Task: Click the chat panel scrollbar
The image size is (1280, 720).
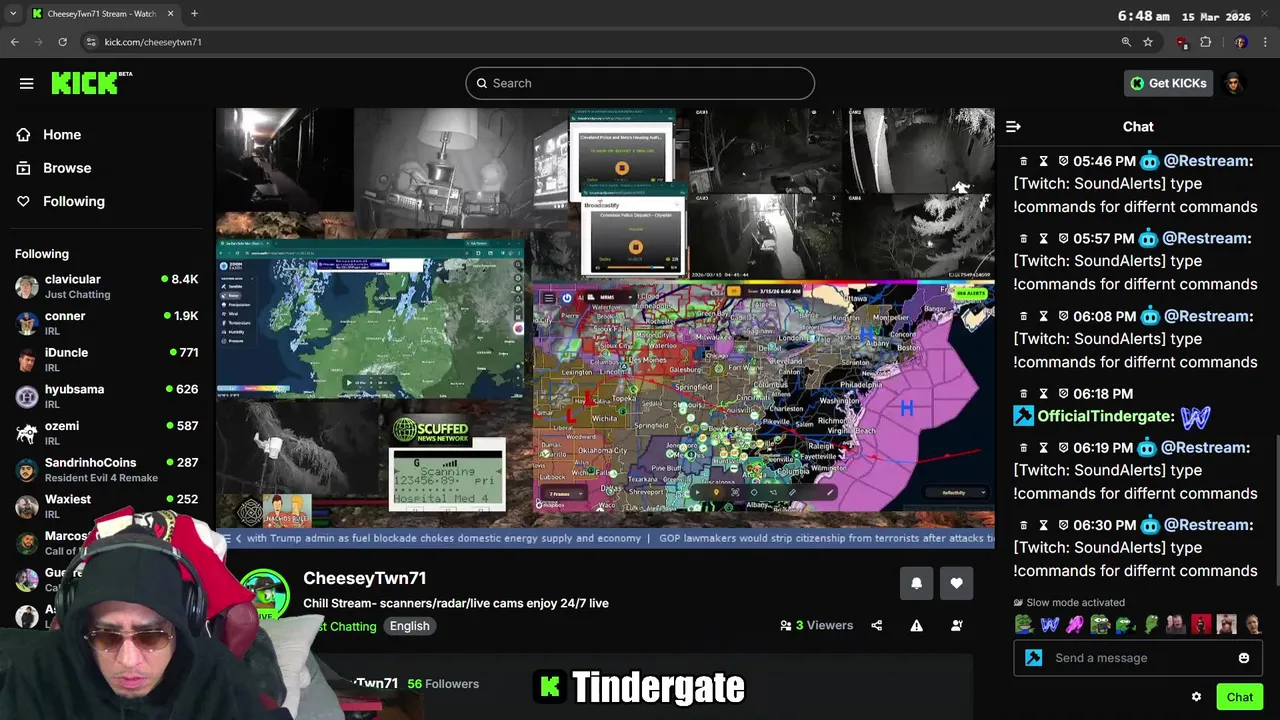Action: (x=1276, y=510)
